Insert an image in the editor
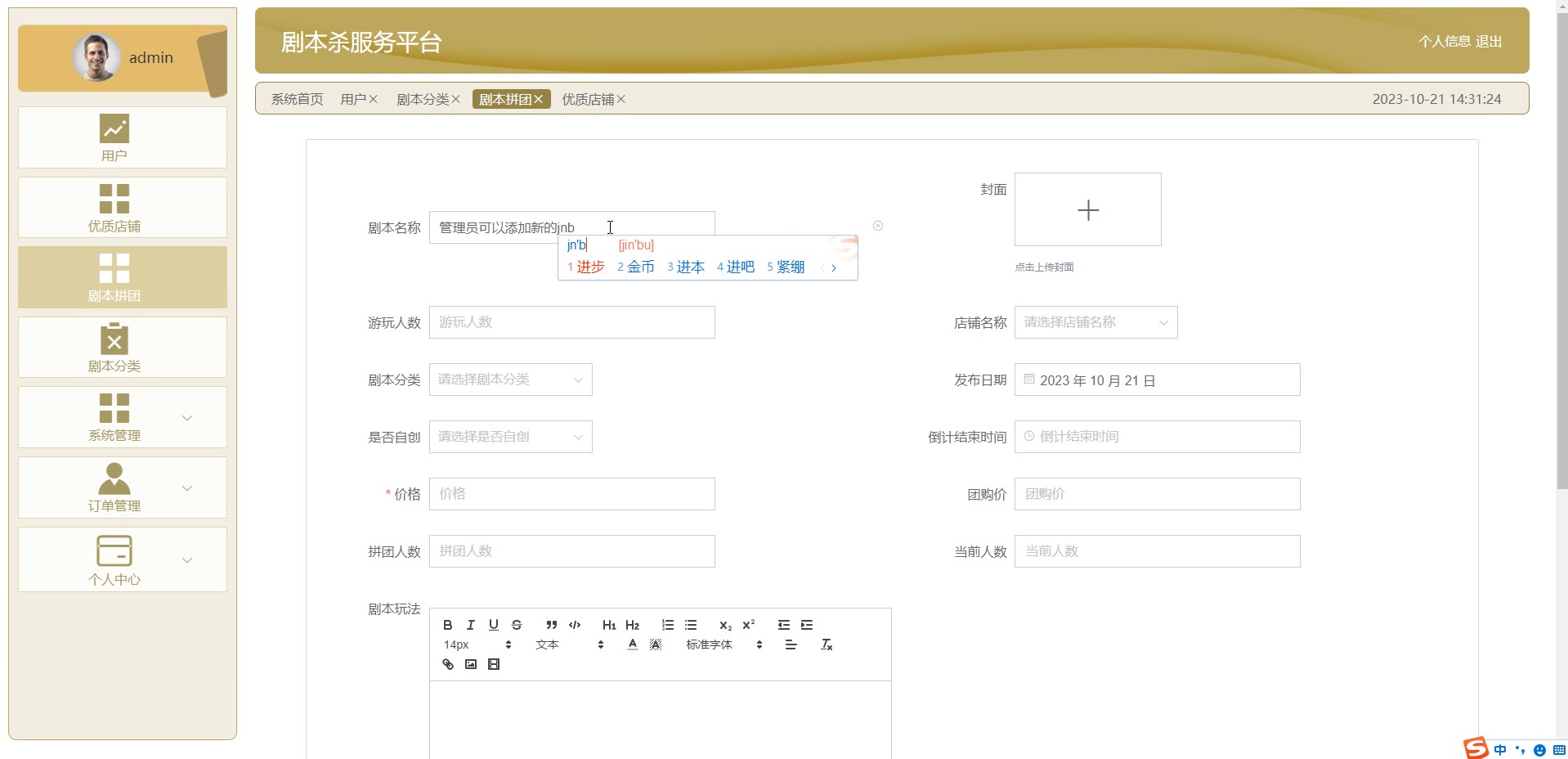The width and height of the screenshot is (1568, 759). [x=471, y=664]
